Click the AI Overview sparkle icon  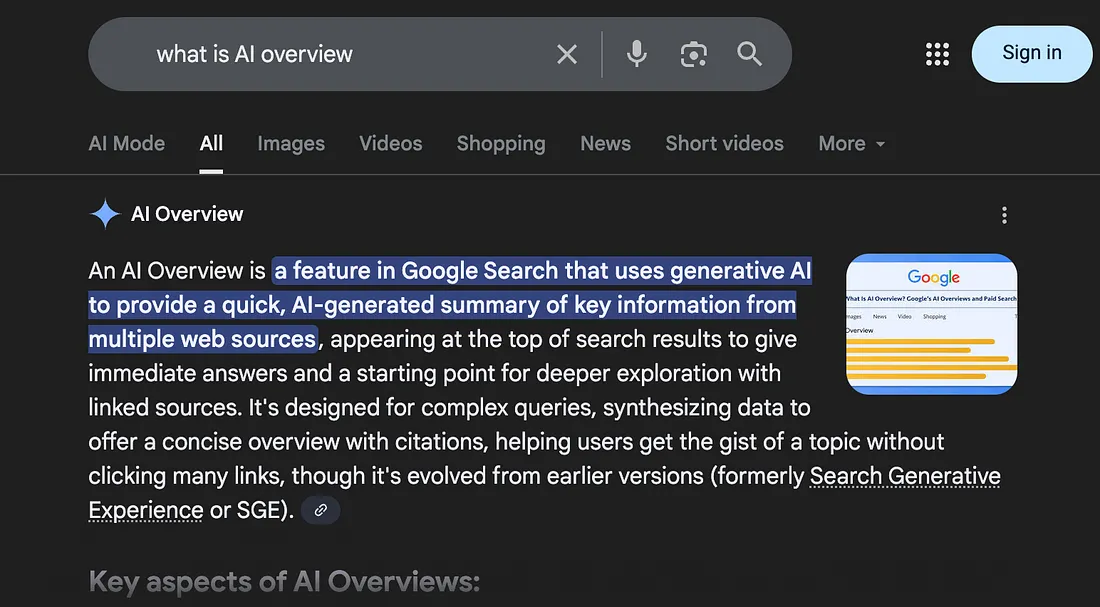point(103,214)
